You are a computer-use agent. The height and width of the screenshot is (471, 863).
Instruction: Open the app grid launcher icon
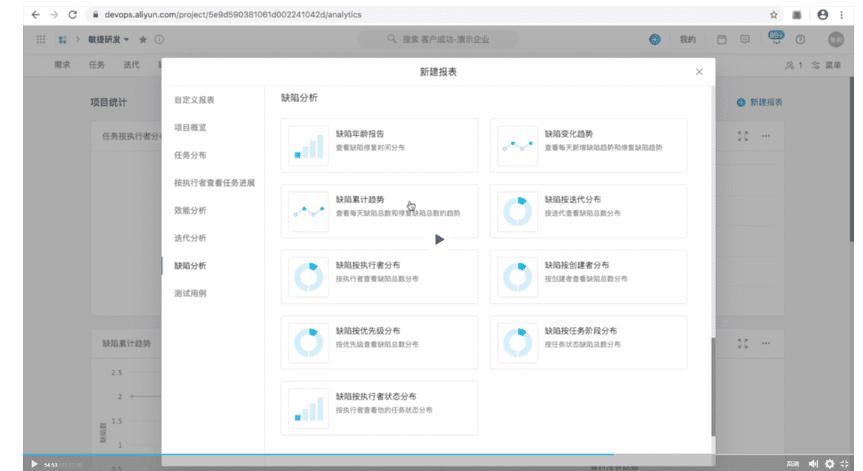tap(41, 40)
